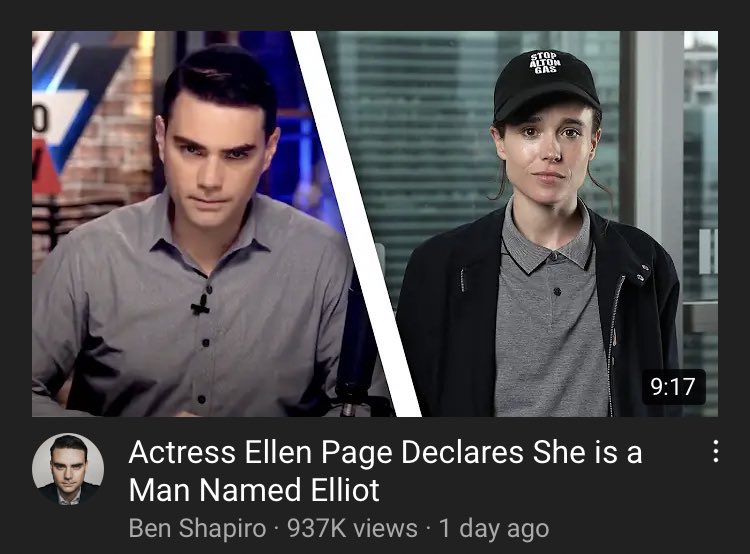The width and height of the screenshot is (750, 554).
Task: Open the round channel avatar beside the title
Action: click(x=68, y=469)
